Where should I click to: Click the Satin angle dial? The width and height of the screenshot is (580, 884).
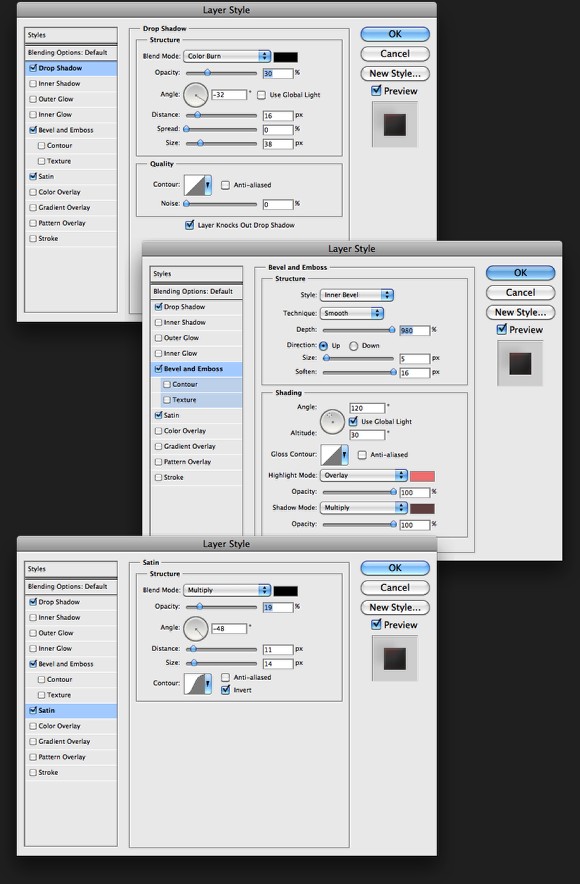click(196, 628)
